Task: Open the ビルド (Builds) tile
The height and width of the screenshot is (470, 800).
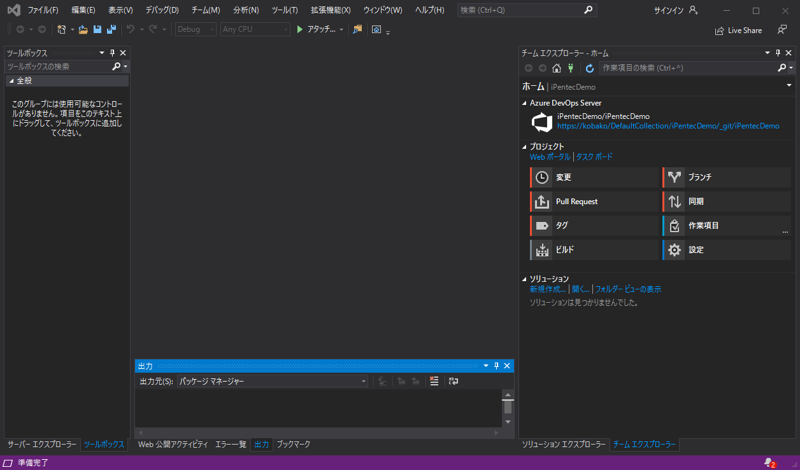Action: pyautogui.click(x=594, y=250)
